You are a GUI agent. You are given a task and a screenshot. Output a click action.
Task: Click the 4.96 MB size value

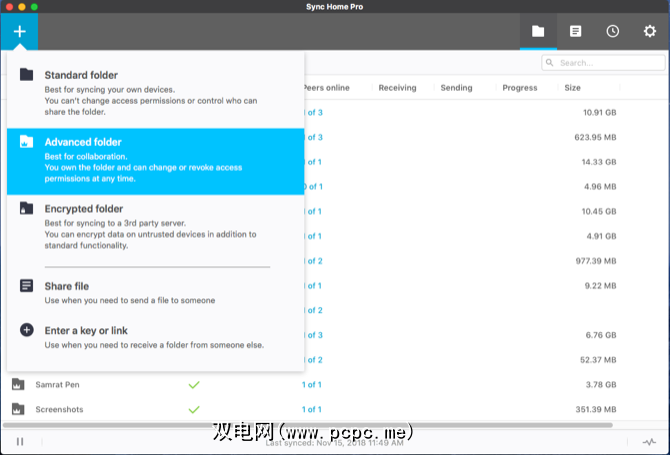(600, 187)
